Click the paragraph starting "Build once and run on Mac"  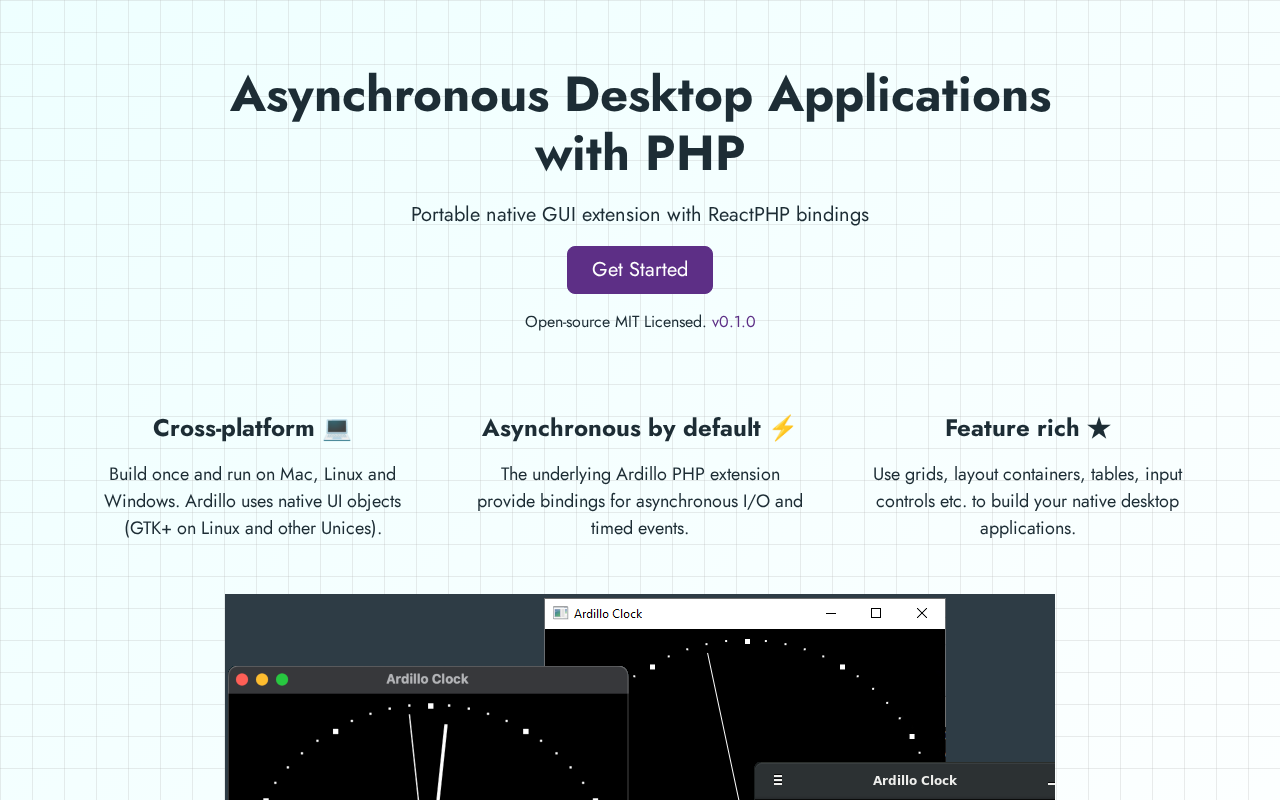coord(252,501)
